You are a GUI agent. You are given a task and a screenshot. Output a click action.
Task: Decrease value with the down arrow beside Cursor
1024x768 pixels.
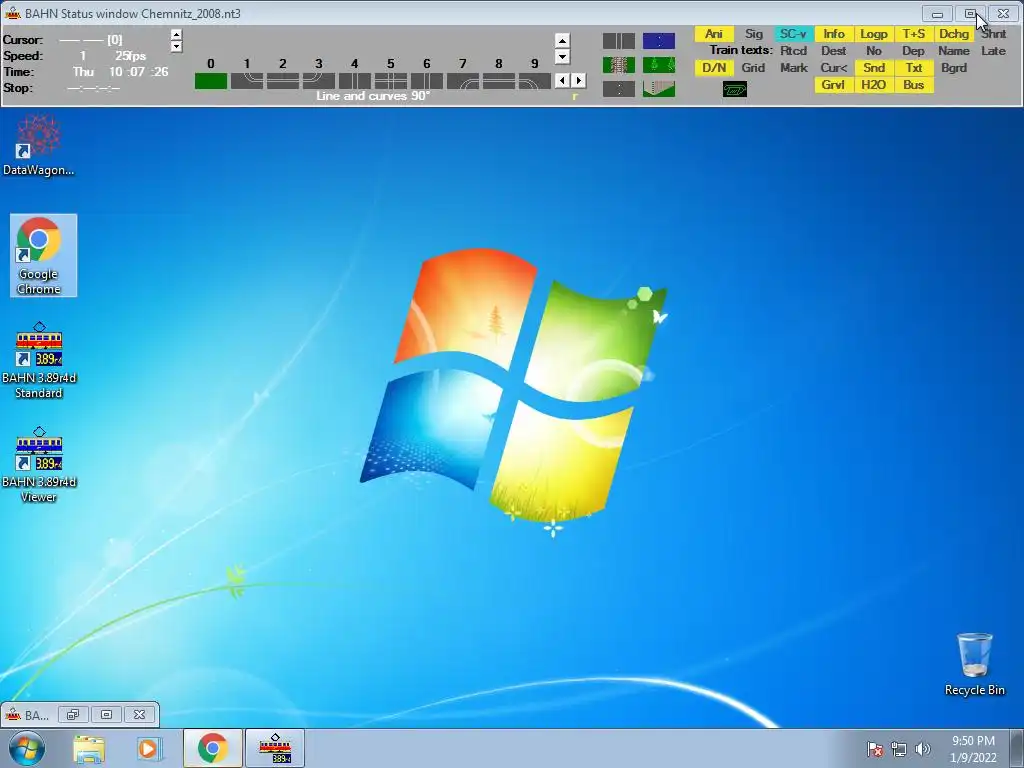click(x=176, y=46)
